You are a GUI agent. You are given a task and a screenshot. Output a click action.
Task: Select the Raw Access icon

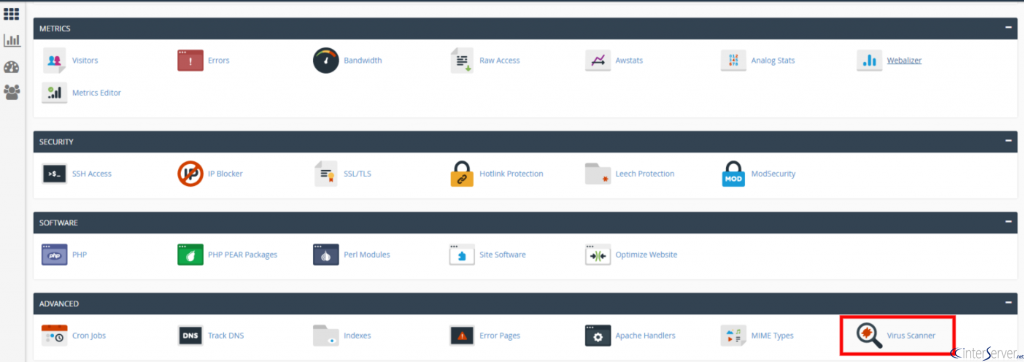pos(462,60)
